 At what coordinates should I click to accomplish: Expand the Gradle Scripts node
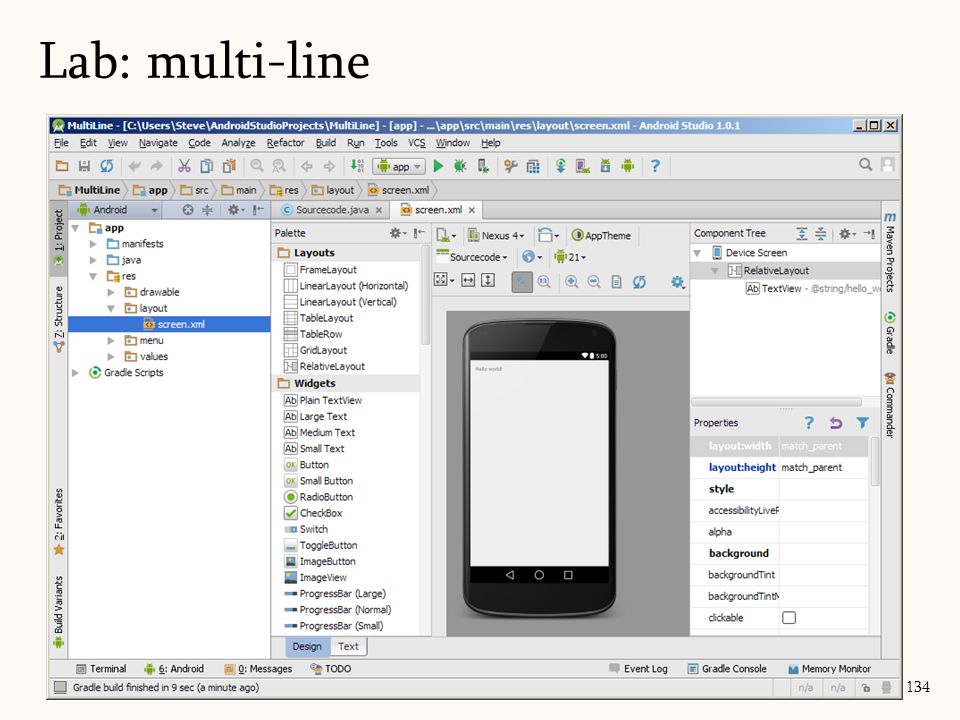click(75, 372)
